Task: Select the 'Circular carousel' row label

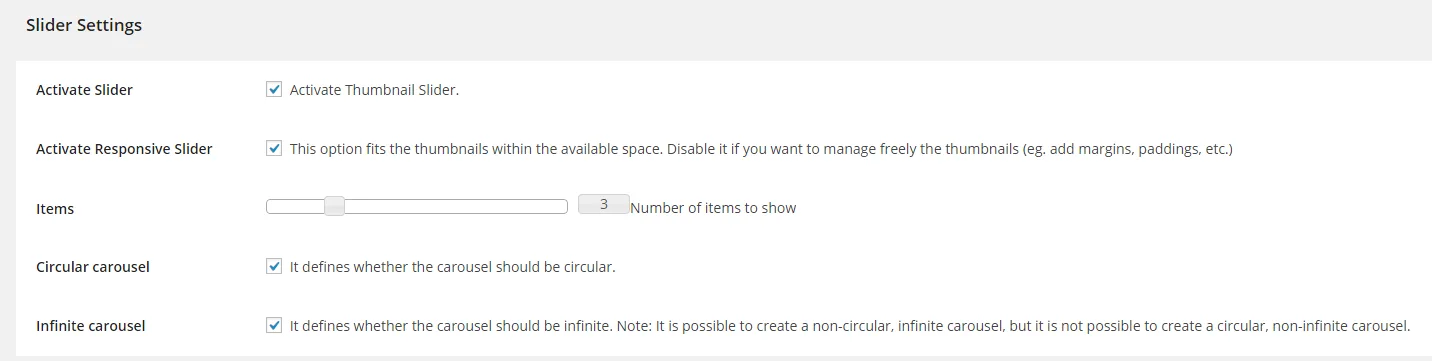Action: coord(93,267)
